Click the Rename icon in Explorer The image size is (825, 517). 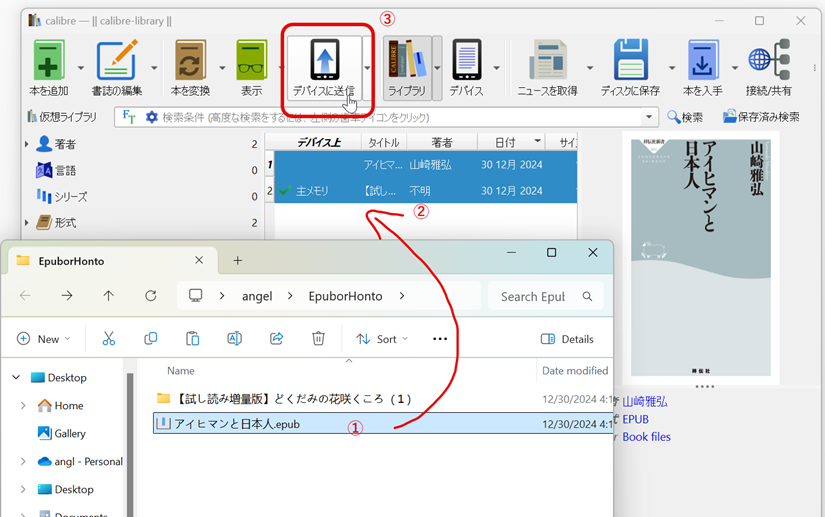pyautogui.click(x=234, y=339)
